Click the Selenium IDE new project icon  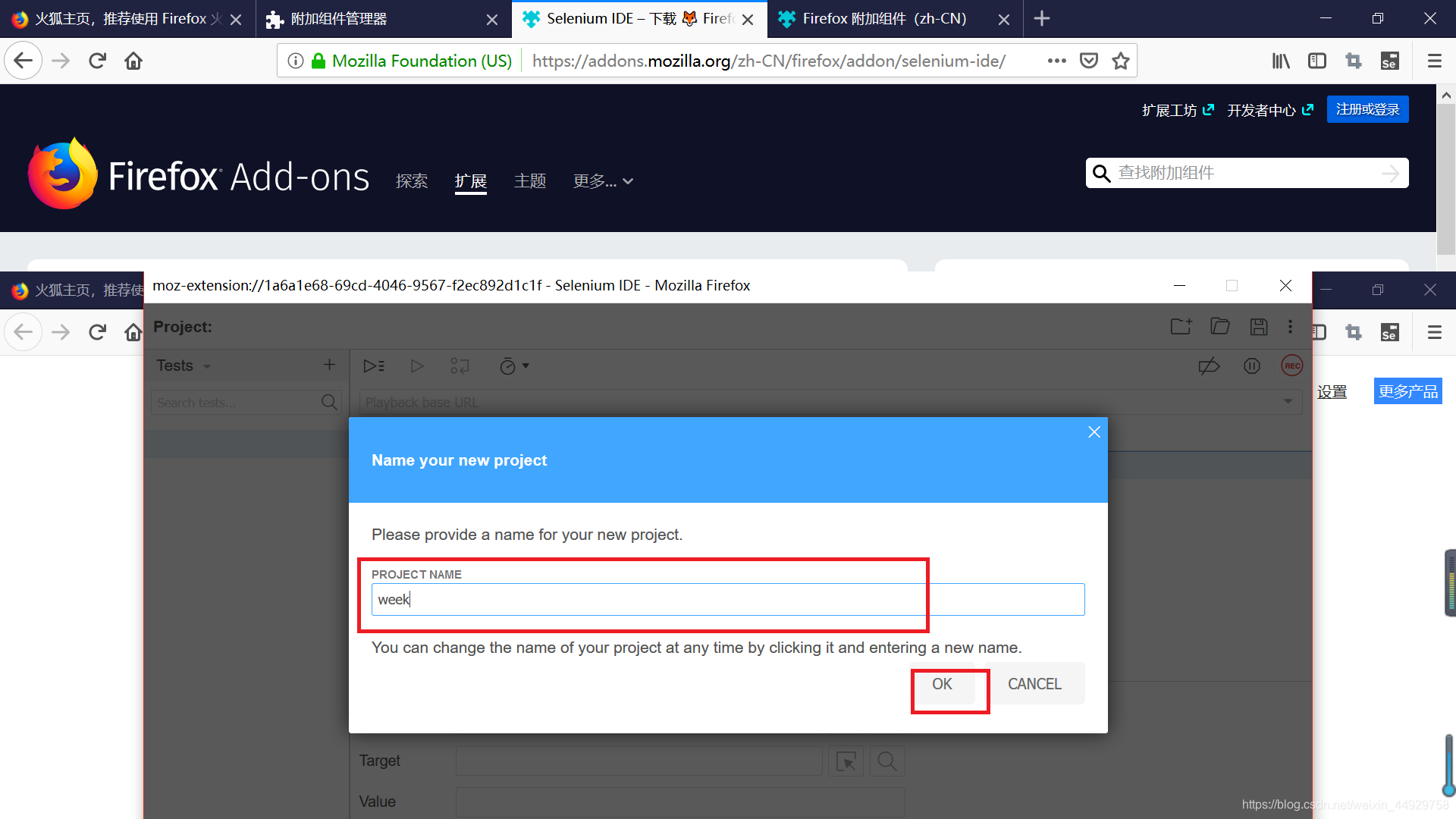point(1181,327)
